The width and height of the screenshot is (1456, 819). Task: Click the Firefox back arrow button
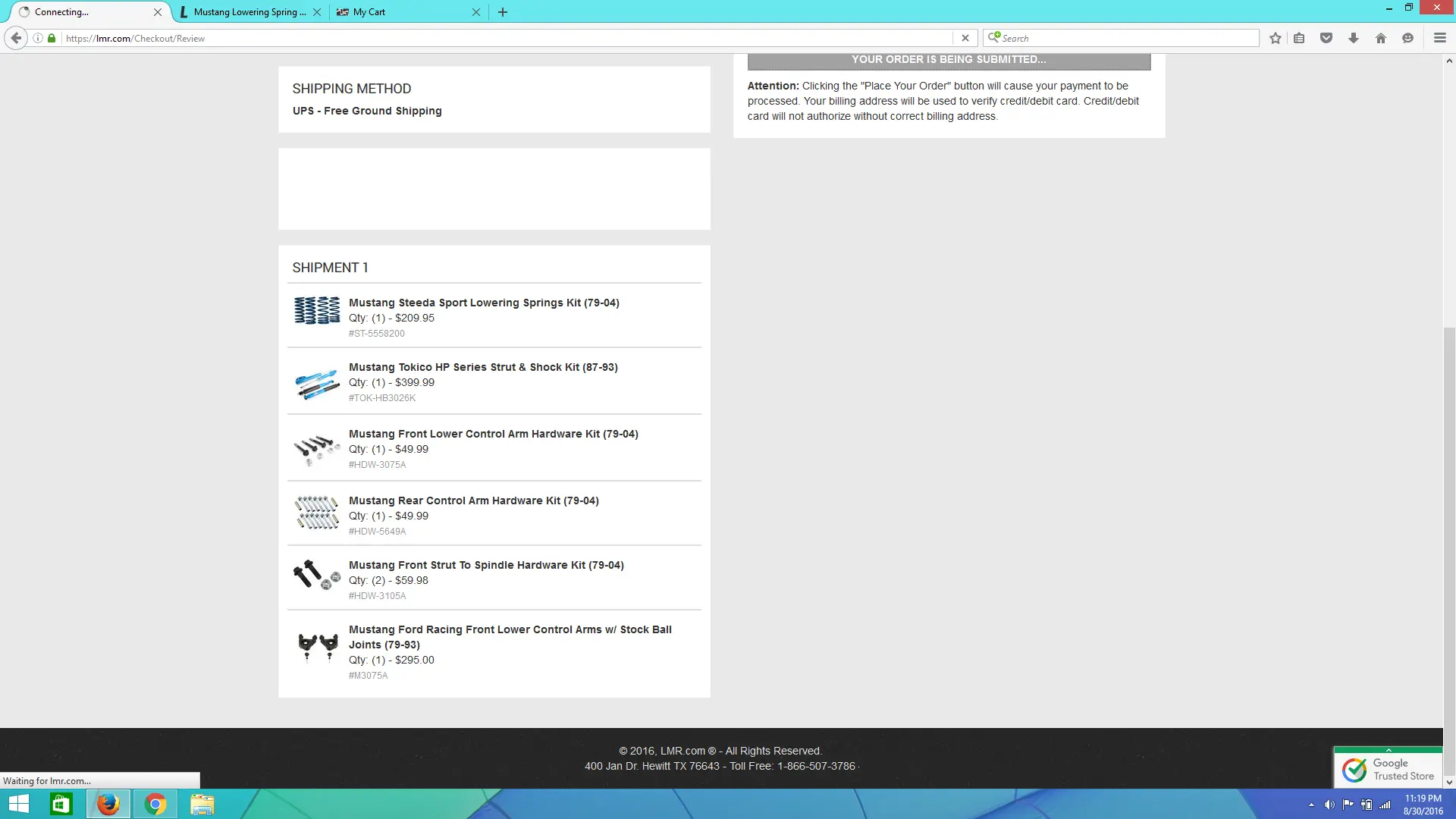16,38
